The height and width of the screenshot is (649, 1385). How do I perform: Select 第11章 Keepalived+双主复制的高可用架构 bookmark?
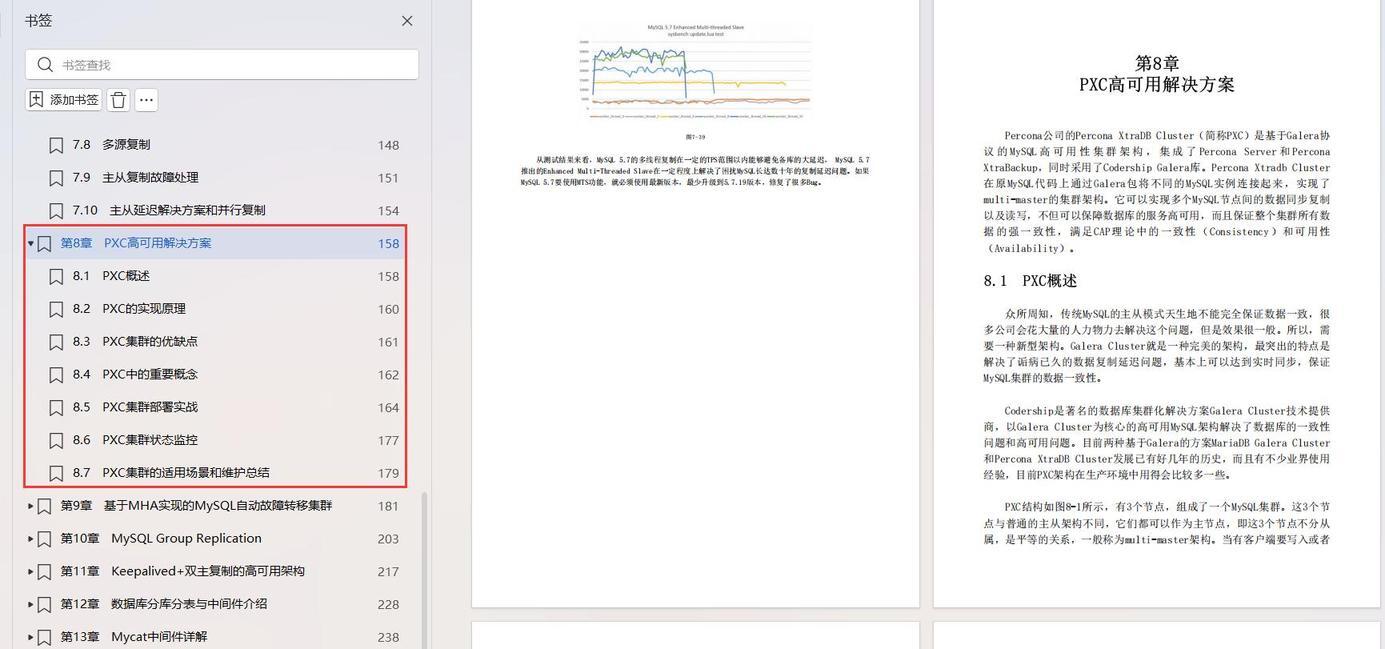pyautogui.click(x=182, y=572)
